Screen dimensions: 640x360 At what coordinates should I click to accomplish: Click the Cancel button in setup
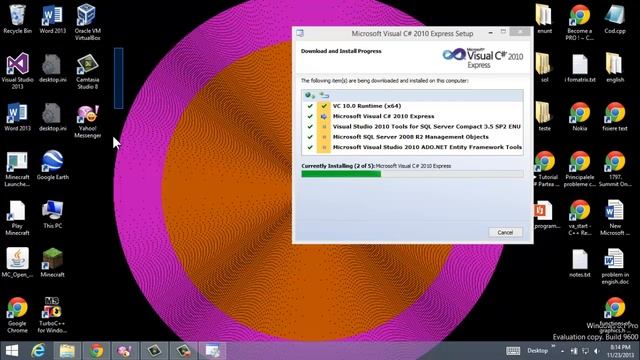point(505,232)
